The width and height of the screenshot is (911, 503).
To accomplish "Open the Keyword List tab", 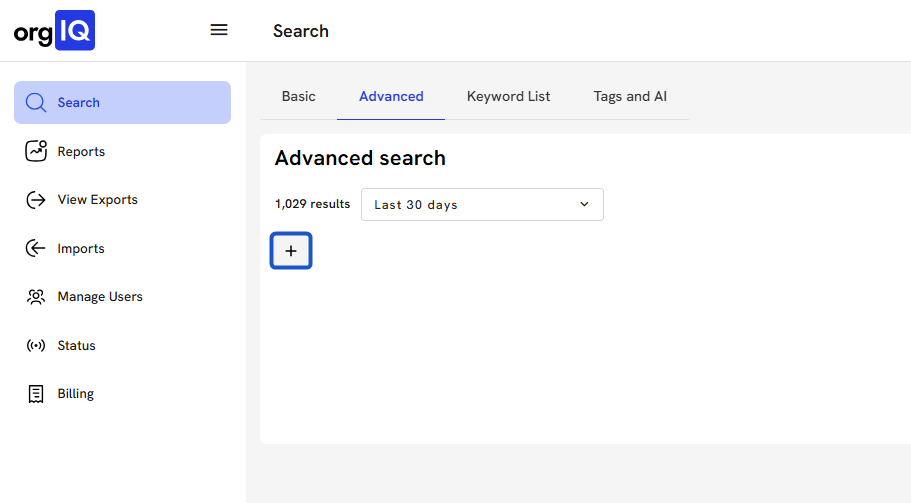I will 508,97.
